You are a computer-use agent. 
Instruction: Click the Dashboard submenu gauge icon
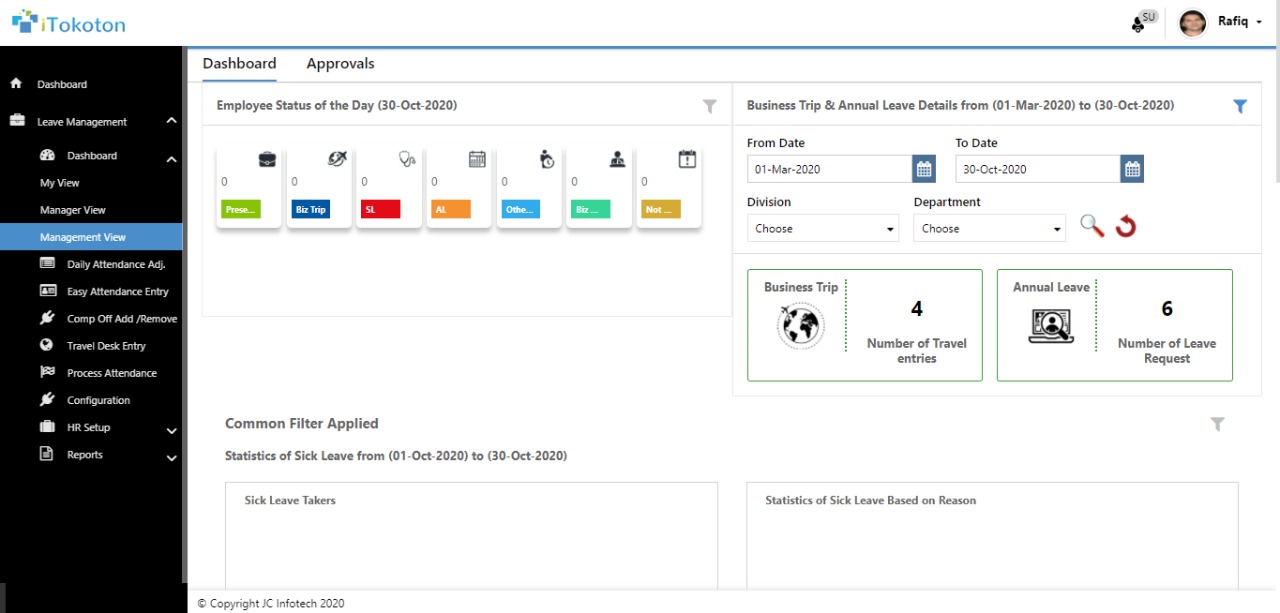[47, 155]
